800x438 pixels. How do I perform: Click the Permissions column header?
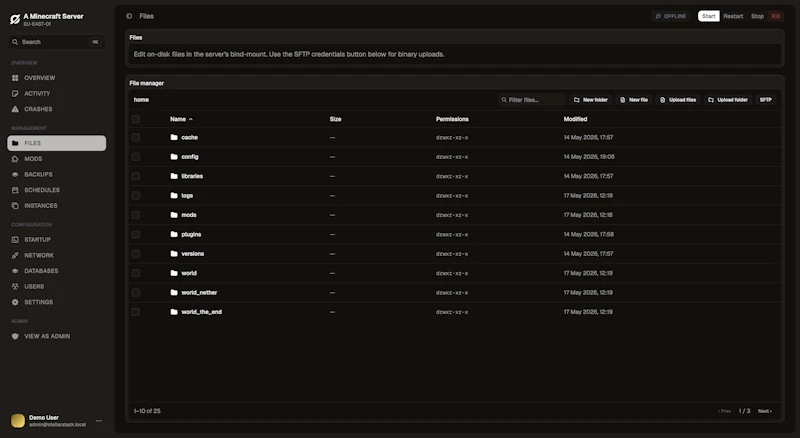[452, 119]
